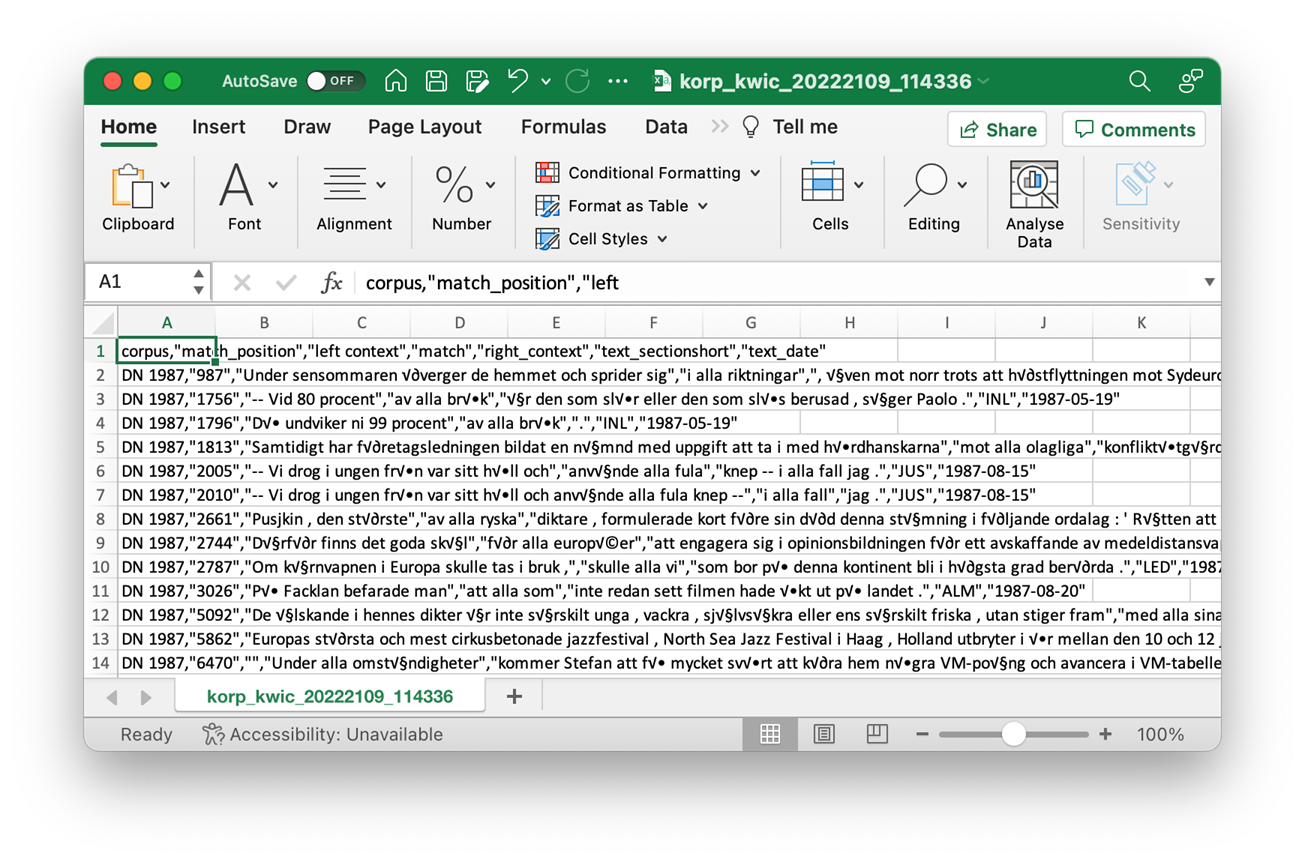Click the Redo circular arrow icon
This screenshot has width=1305, height=862.
(577, 81)
